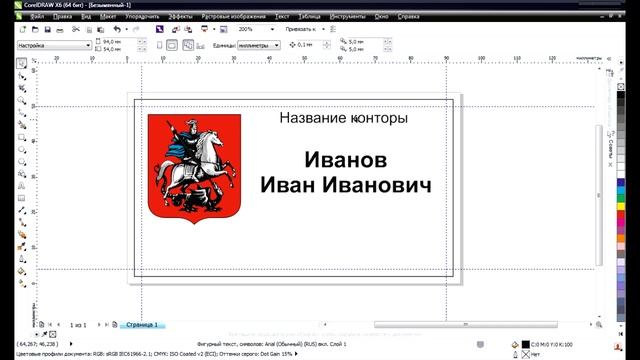Expand the undo history dropdown arrow

[127, 29]
